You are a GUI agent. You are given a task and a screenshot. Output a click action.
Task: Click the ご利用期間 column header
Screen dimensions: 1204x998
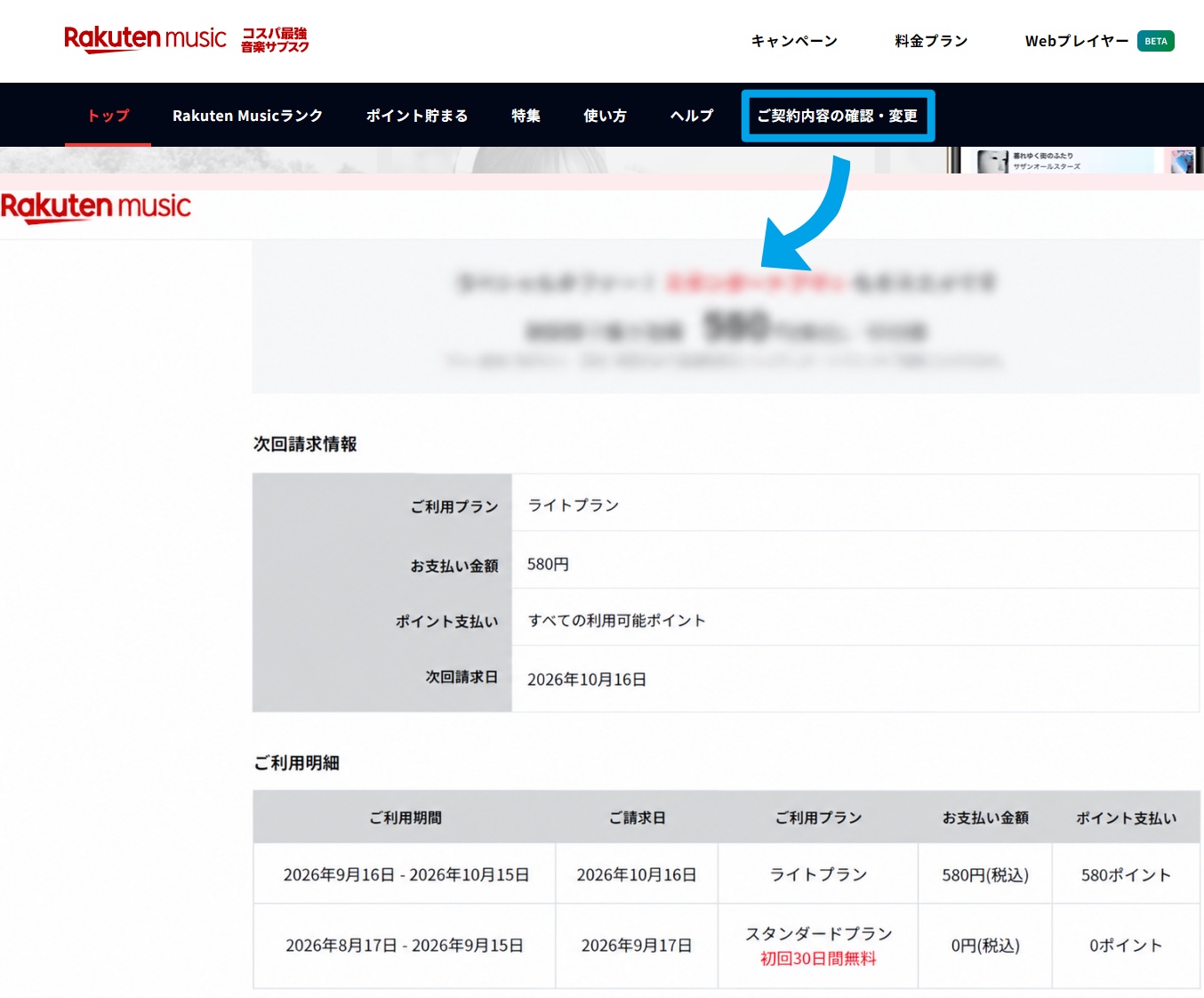coord(405,817)
